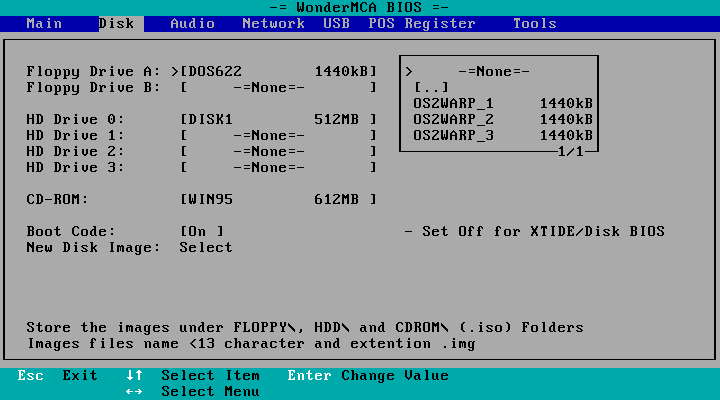Open parent folder [..] in image list
This screenshot has height=400, width=720.
(431, 87)
